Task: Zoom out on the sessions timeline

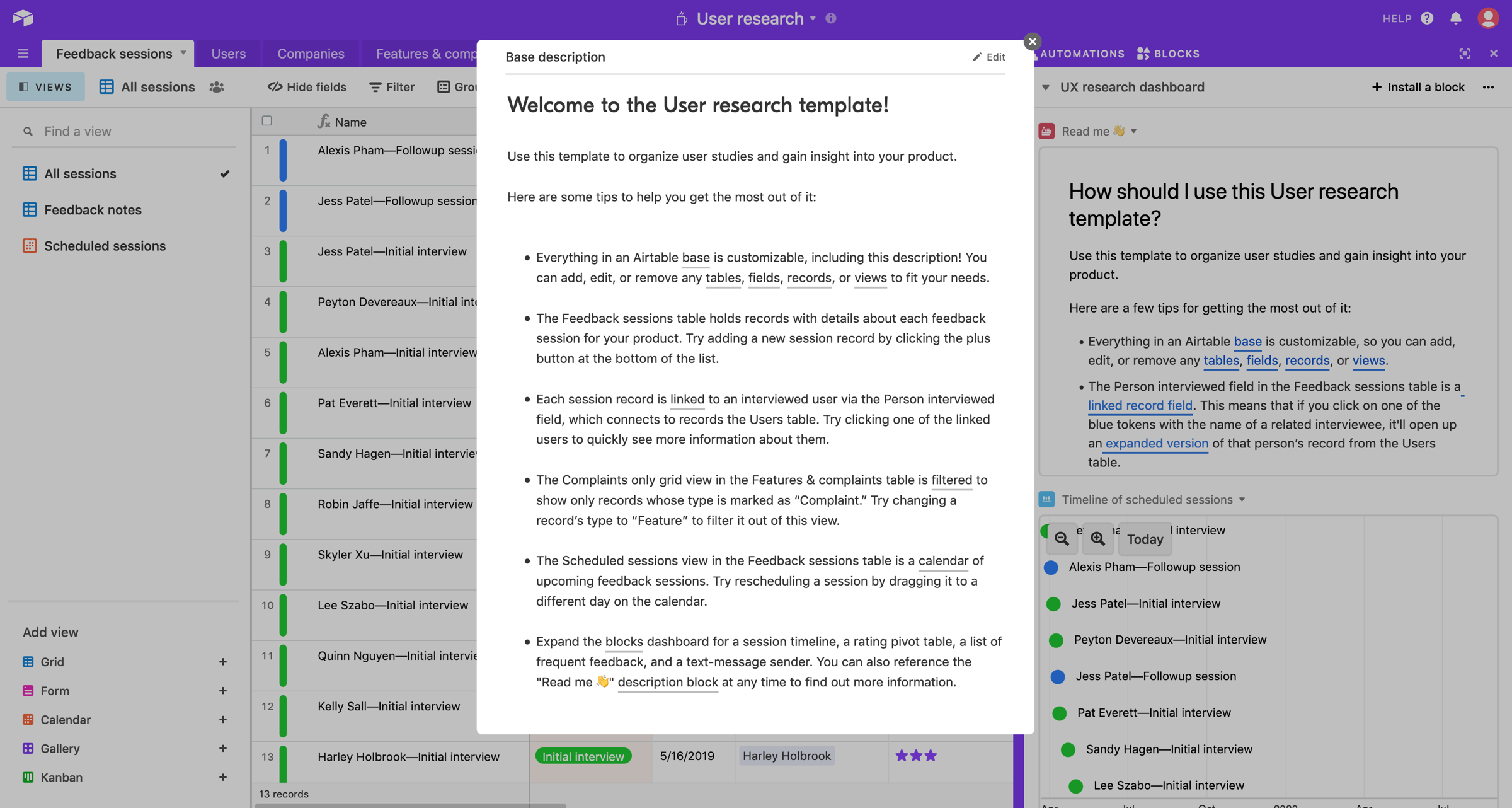Action: pyautogui.click(x=1062, y=539)
